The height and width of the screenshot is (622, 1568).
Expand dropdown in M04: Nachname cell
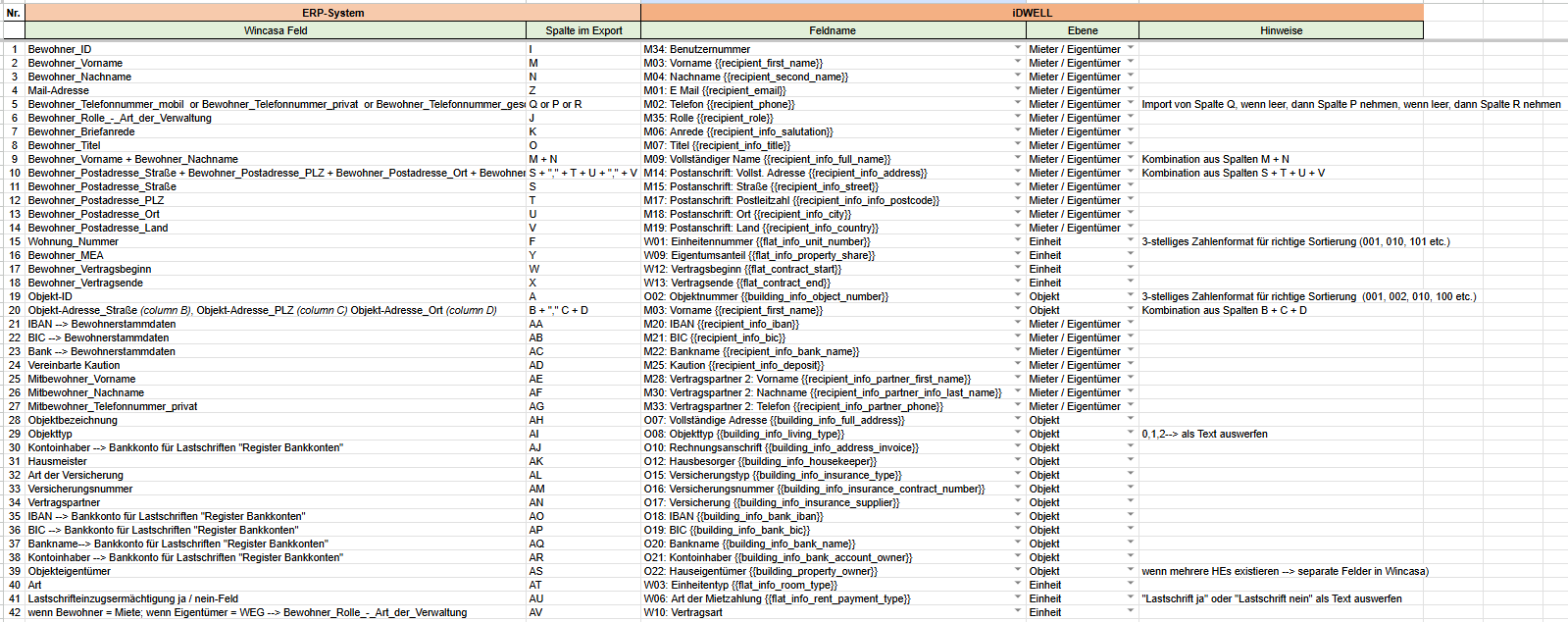(x=1017, y=76)
